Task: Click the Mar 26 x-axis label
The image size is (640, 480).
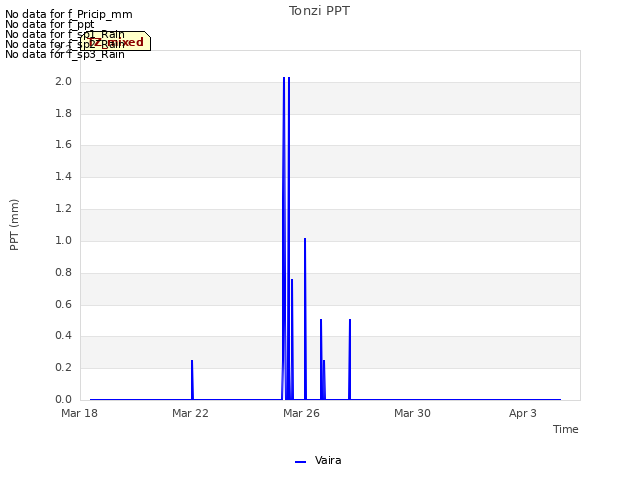Action: point(301,413)
